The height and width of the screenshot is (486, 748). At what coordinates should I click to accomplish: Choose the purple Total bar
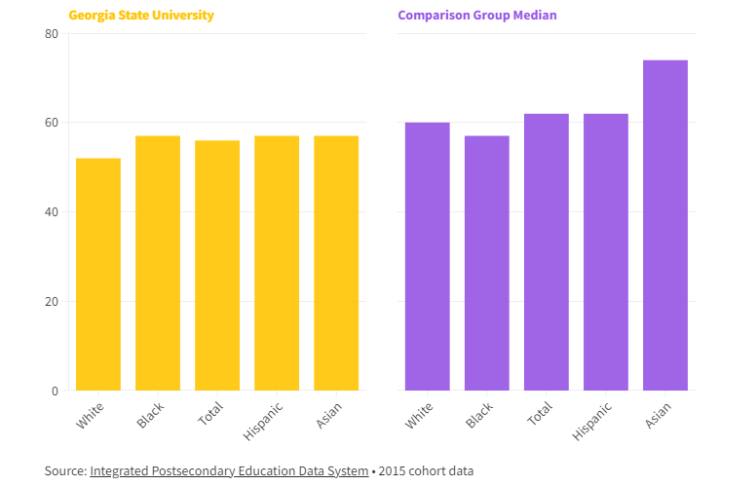coord(546,252)
